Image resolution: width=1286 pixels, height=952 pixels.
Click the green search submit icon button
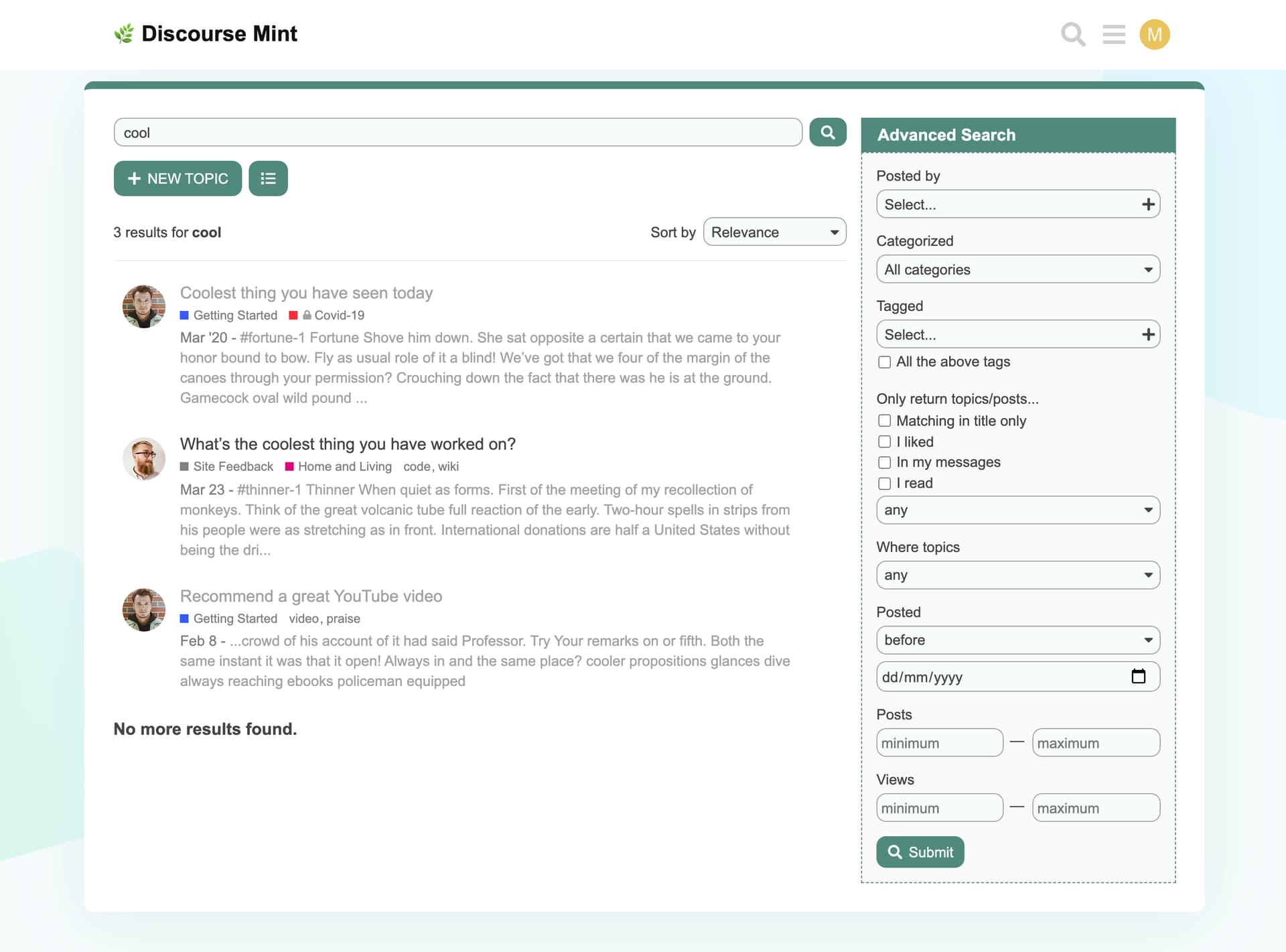[827, 132]
